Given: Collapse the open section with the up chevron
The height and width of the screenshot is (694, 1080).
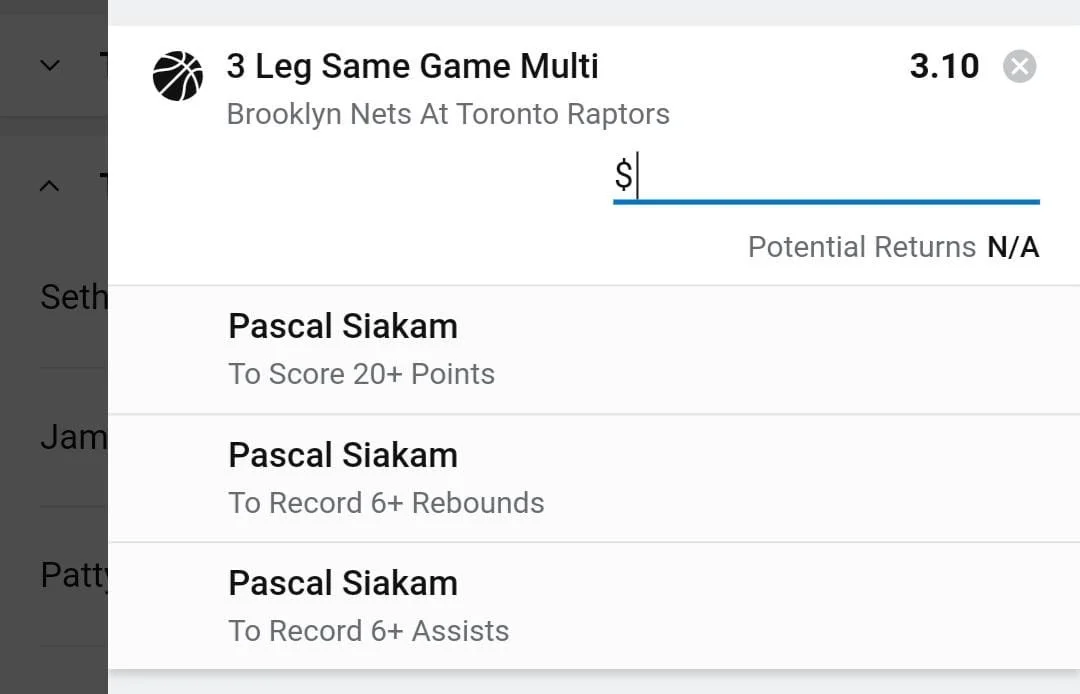Looking at the screenshot, I should (x=49, y=186).
